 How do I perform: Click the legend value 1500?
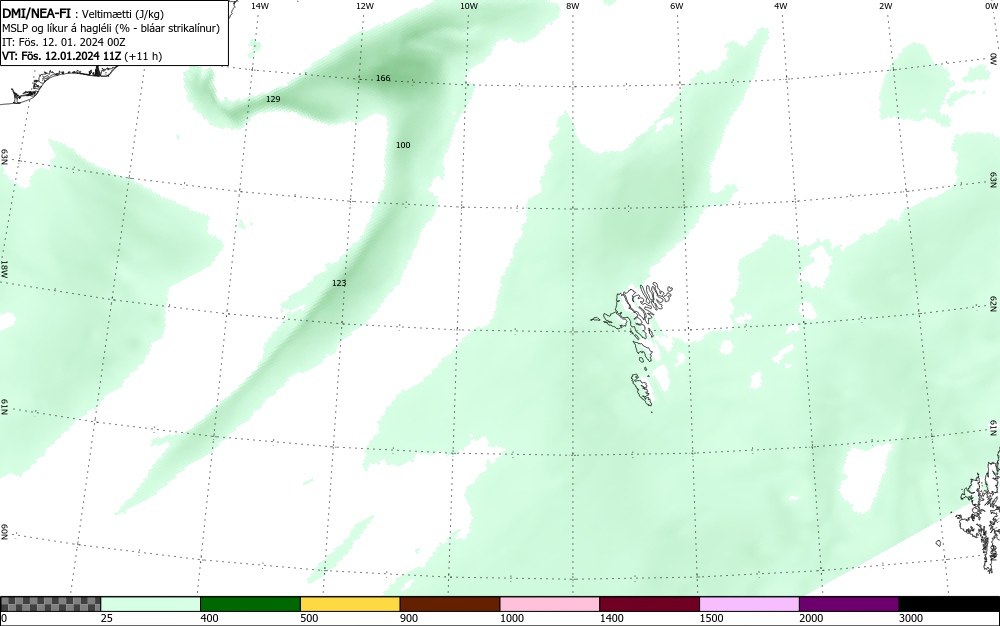coord(711,618)
